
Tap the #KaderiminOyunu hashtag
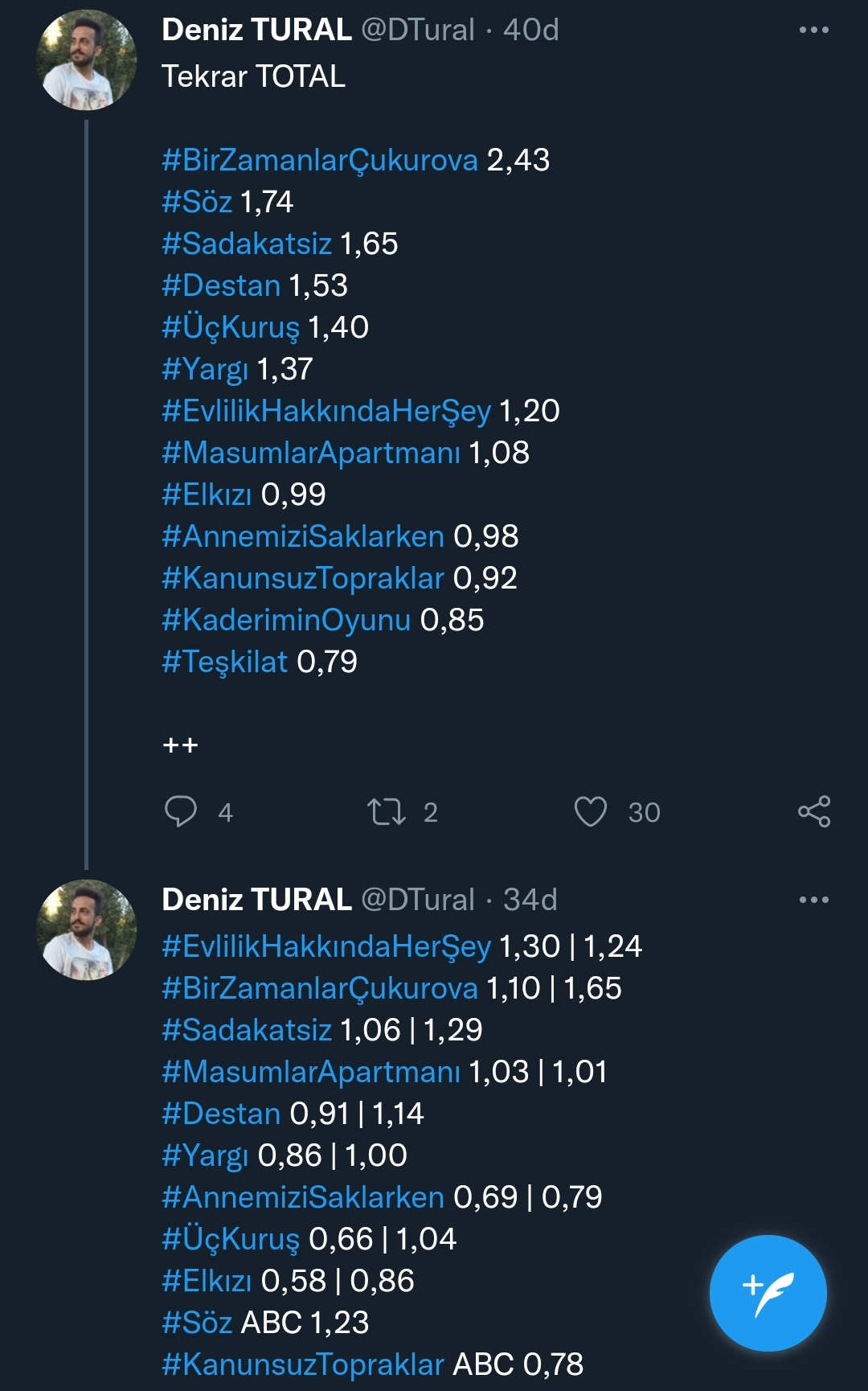point(286,620)
